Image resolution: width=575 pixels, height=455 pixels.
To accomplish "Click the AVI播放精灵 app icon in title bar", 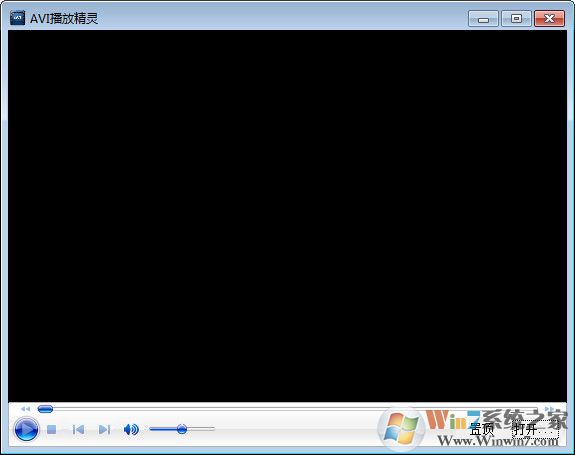I will pos(17,18).
